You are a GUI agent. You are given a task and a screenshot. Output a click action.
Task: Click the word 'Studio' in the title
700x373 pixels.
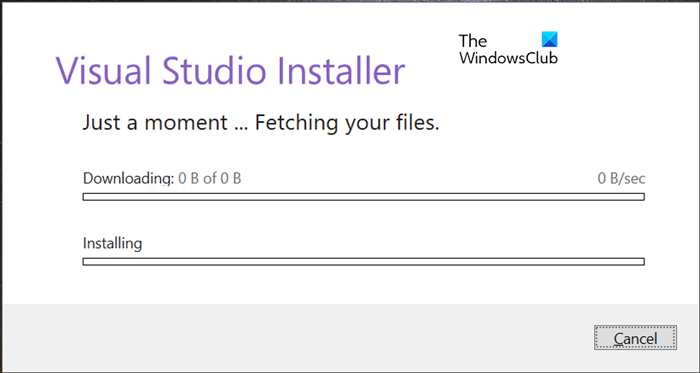[216, 71]
